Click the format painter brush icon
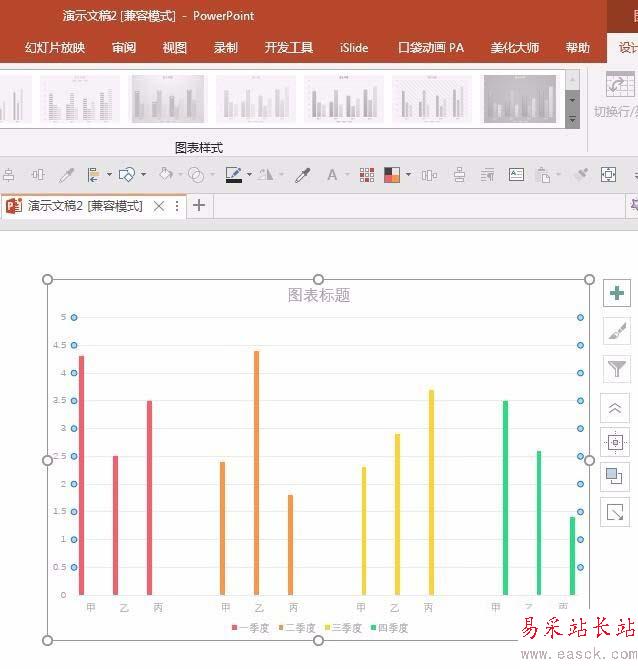Viewport: 638px width, 669px height. [581, 175]
